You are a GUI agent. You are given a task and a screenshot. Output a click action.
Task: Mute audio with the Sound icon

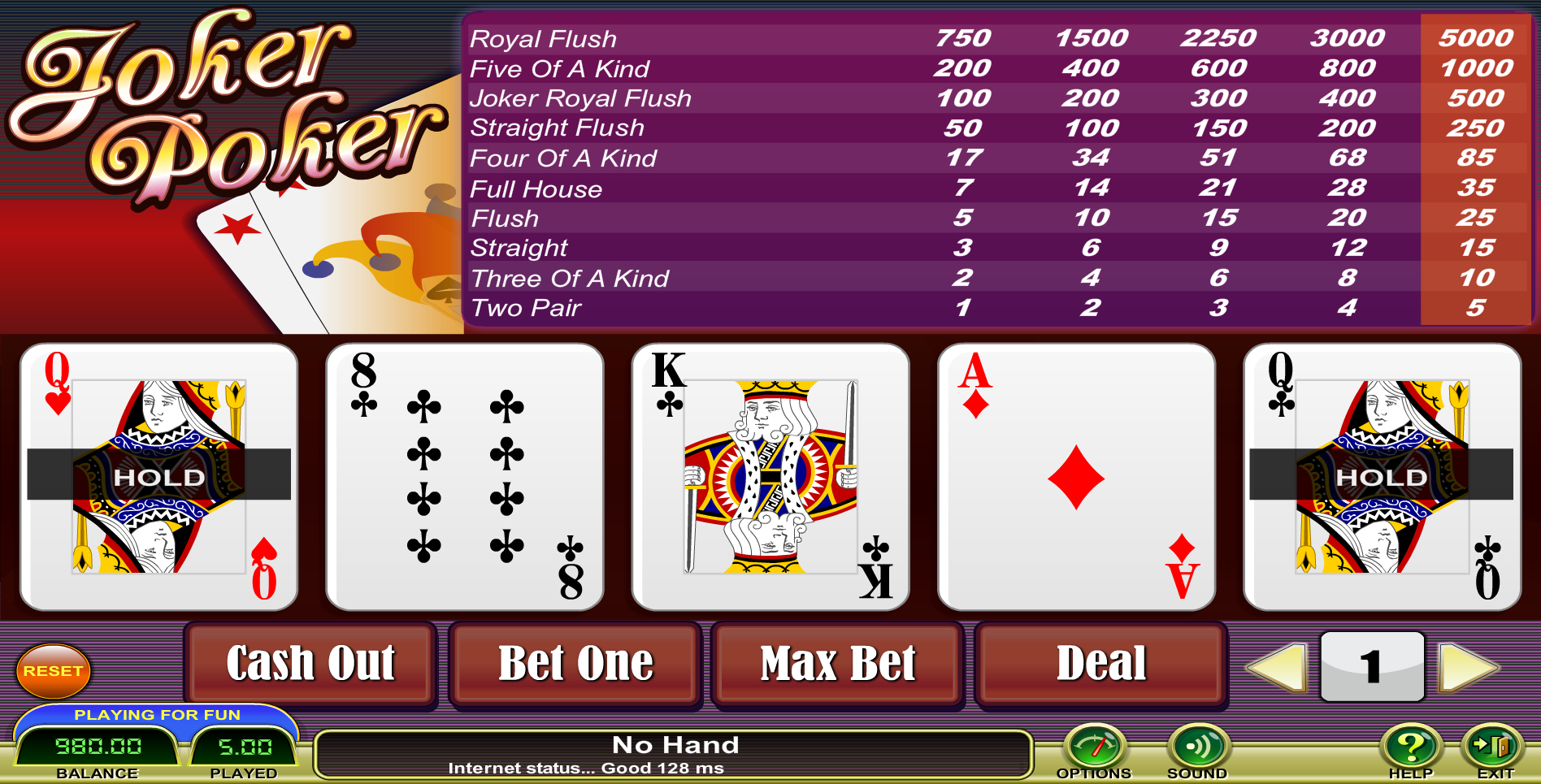(1198, 746)
